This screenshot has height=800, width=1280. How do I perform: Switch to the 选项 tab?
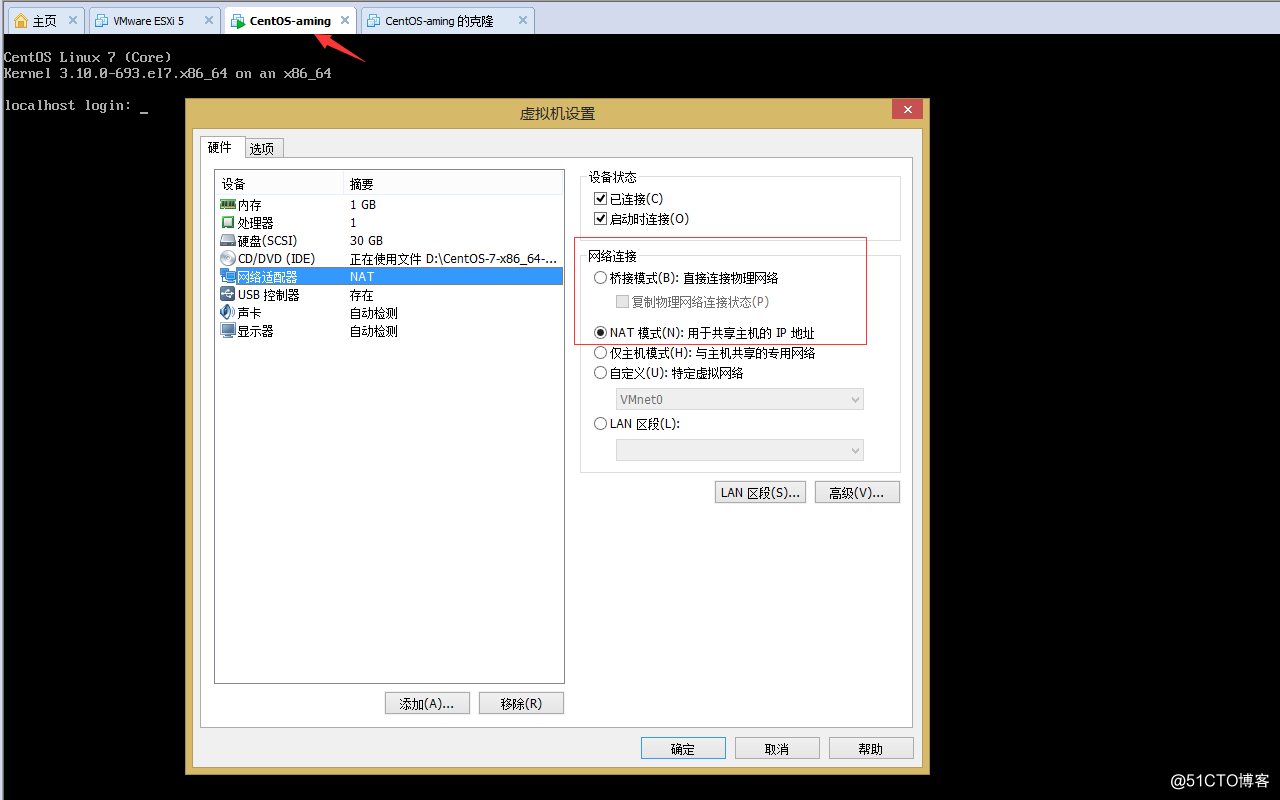264,149
